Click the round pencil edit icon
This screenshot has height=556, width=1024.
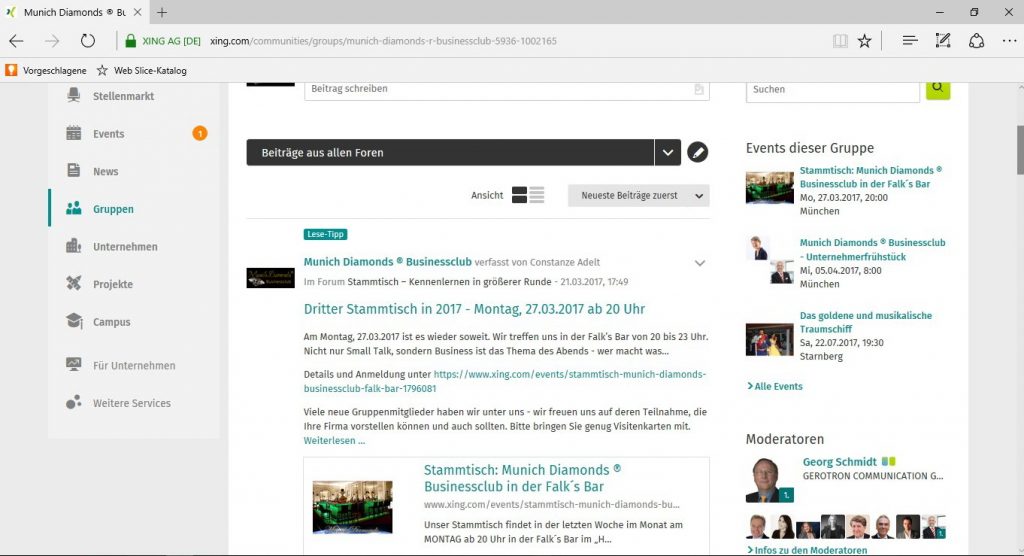pos(697,152)
